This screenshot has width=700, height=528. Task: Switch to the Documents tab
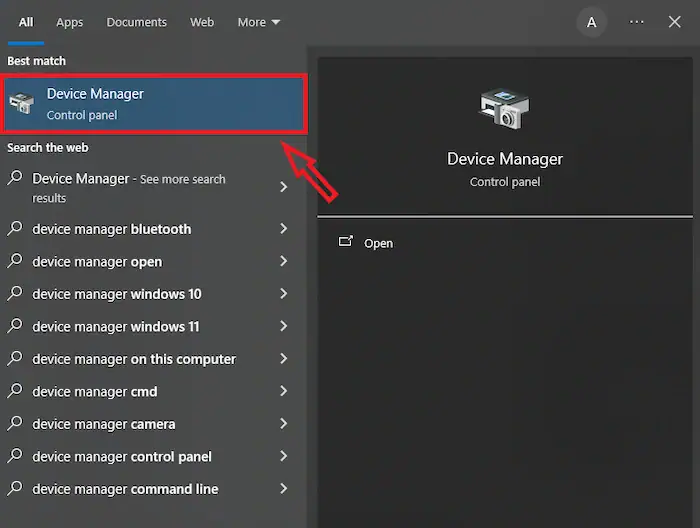[x=137, y=22]
